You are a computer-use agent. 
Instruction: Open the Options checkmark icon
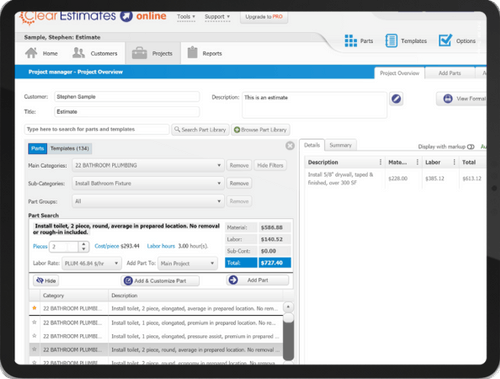(x=445, y=40)
